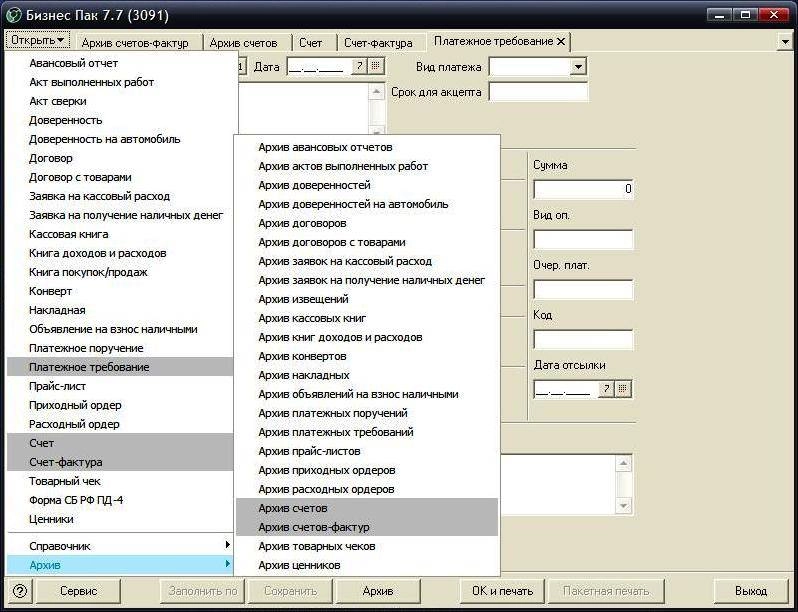Screen dimensions: 798x612
Task: Open Архив счетов submenu item
Action: pyautogui.click(x=367, y=508)
